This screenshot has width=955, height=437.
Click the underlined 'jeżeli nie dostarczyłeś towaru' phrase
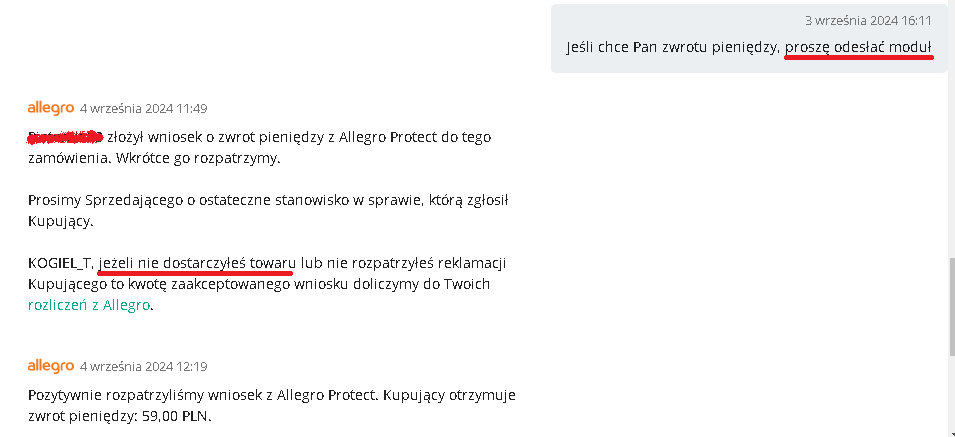[197, 264]
